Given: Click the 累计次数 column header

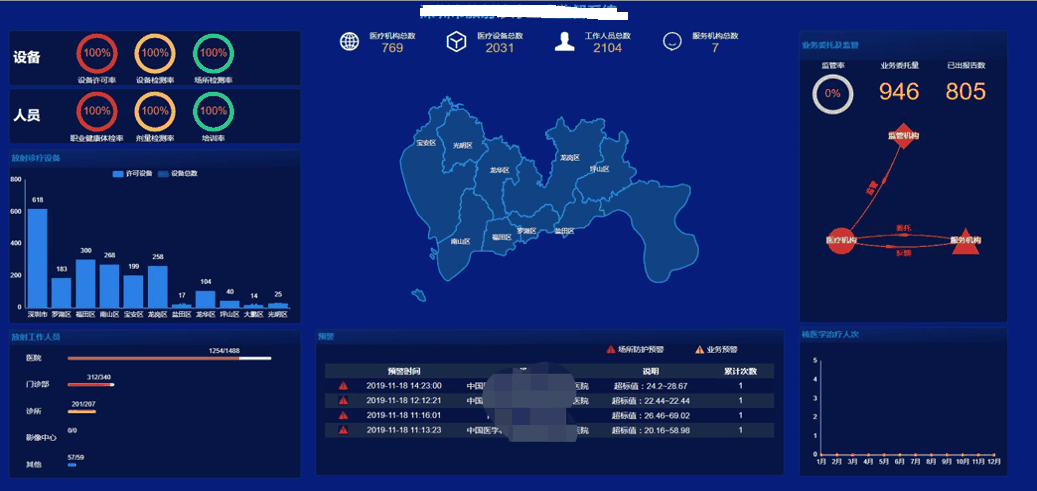Looking at the screenshot, I should (x=740, y=371).
